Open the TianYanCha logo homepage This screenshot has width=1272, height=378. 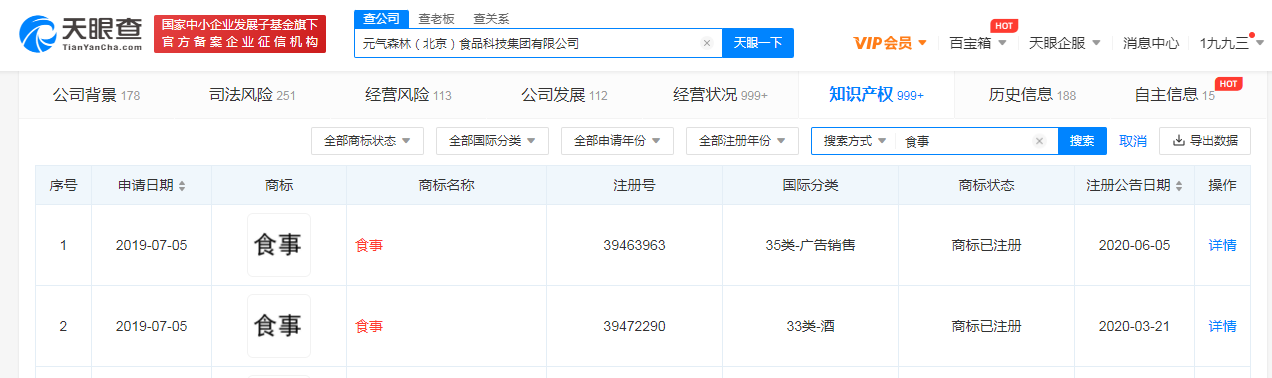[81, 33]
